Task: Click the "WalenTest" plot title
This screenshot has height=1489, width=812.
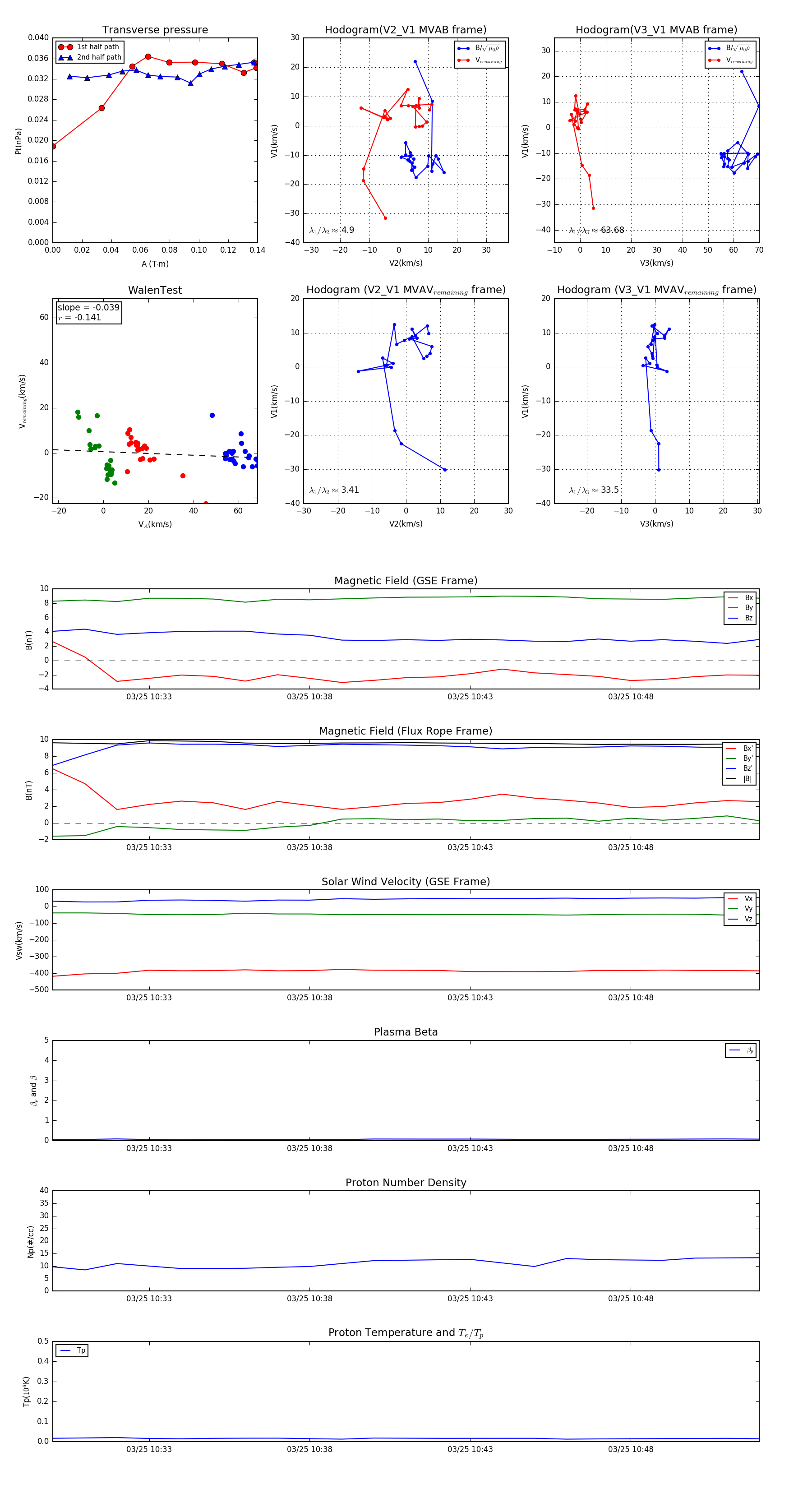Action: point(155,290)
